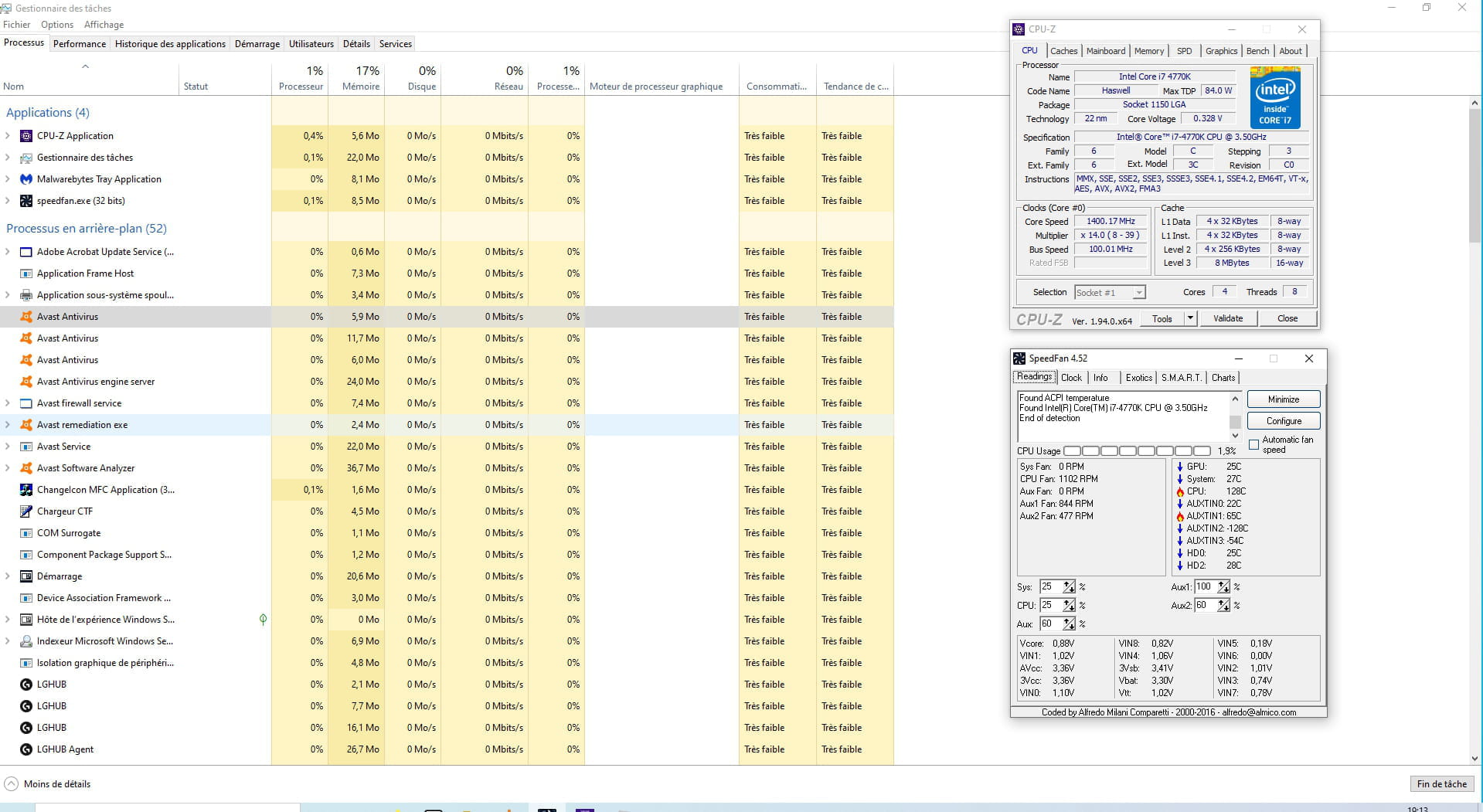Click the spooler sous-système printer icon

coord(26,295)
